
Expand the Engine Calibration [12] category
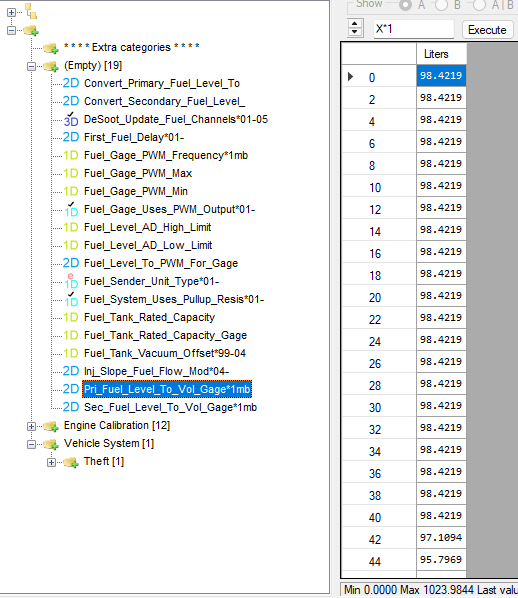coord(32,426)
